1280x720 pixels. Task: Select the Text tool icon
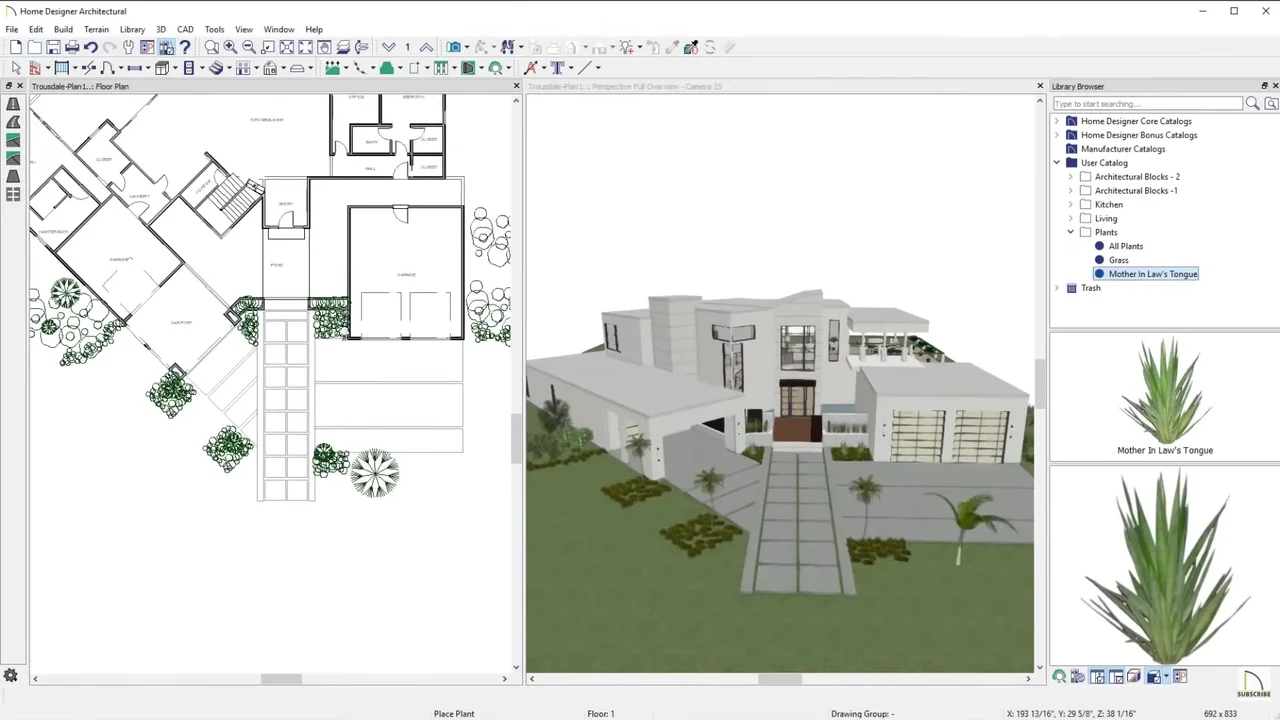click(x=558, y=68)
